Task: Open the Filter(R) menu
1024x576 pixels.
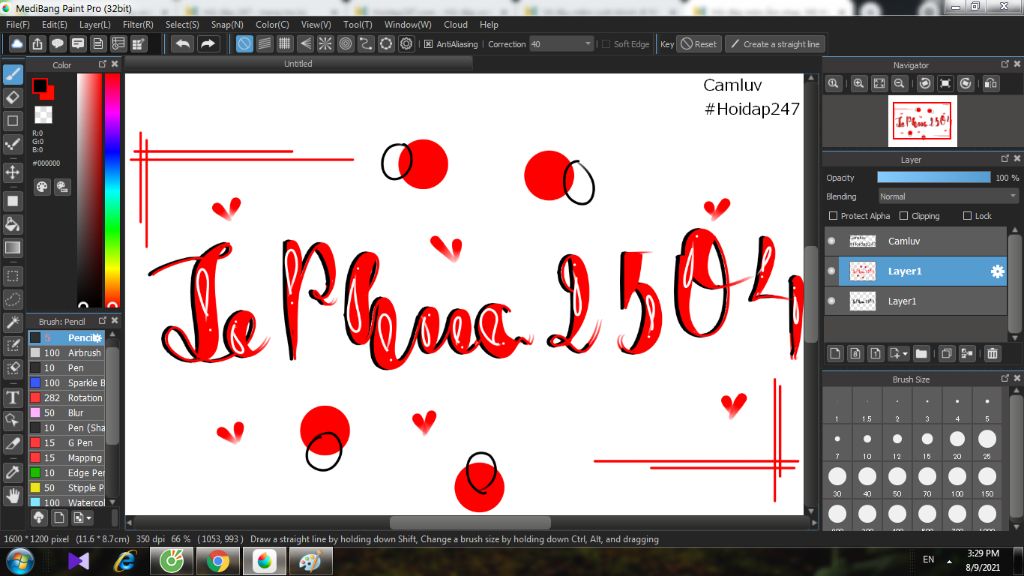Action: tap(138, 25)
